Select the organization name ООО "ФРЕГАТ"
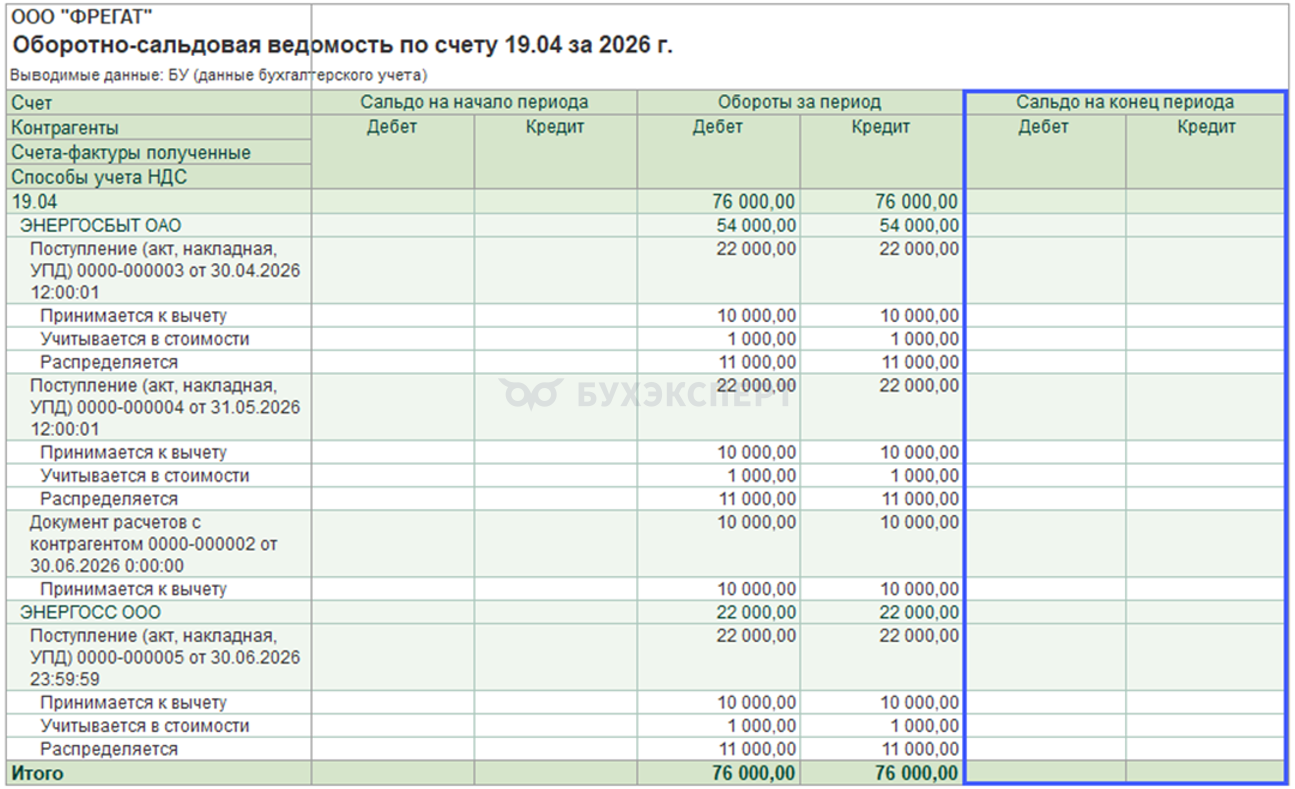Screen dimensions: 1295x789 click(x=83, y=16)
